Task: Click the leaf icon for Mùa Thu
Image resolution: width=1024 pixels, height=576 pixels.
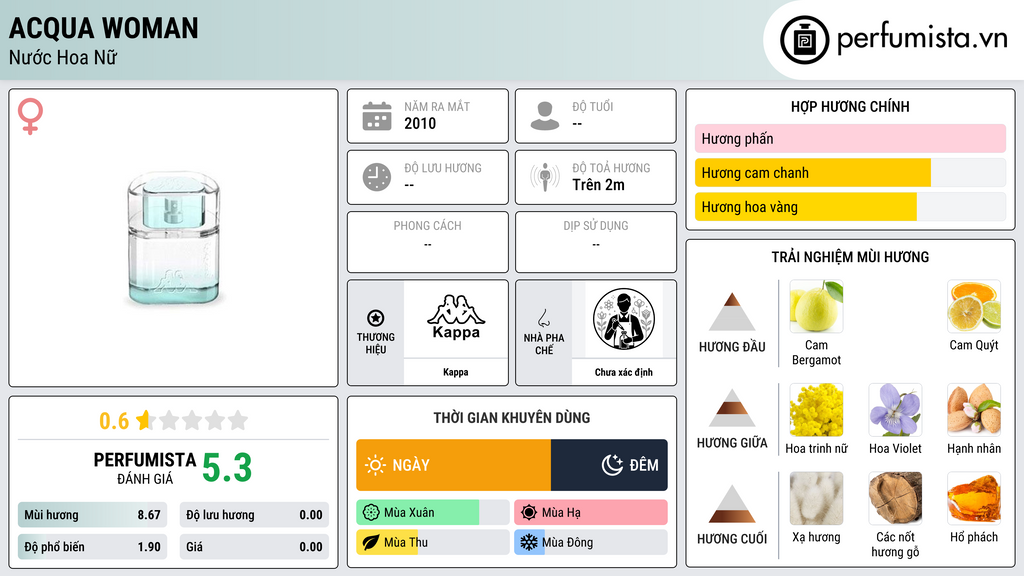Action: point(371,542)
